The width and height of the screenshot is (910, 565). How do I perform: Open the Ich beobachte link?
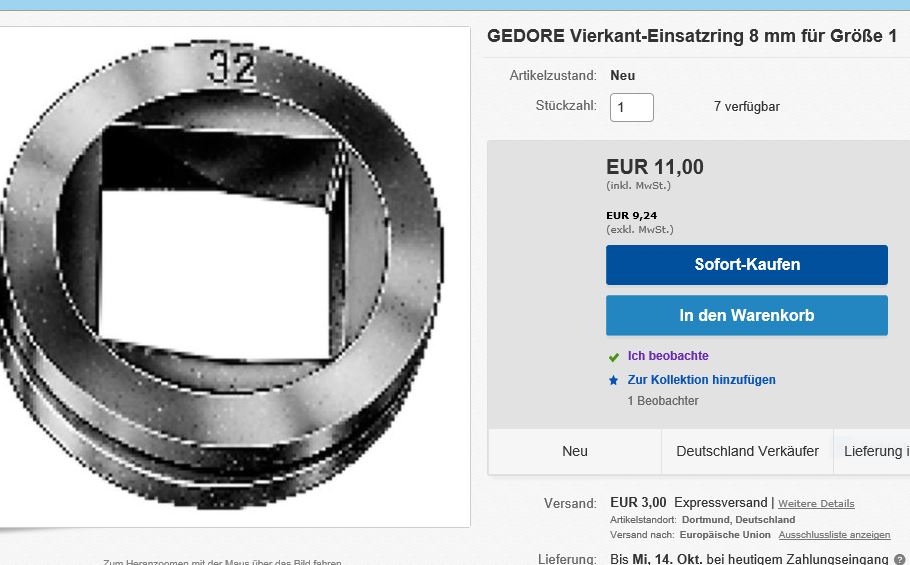point(667,356)
